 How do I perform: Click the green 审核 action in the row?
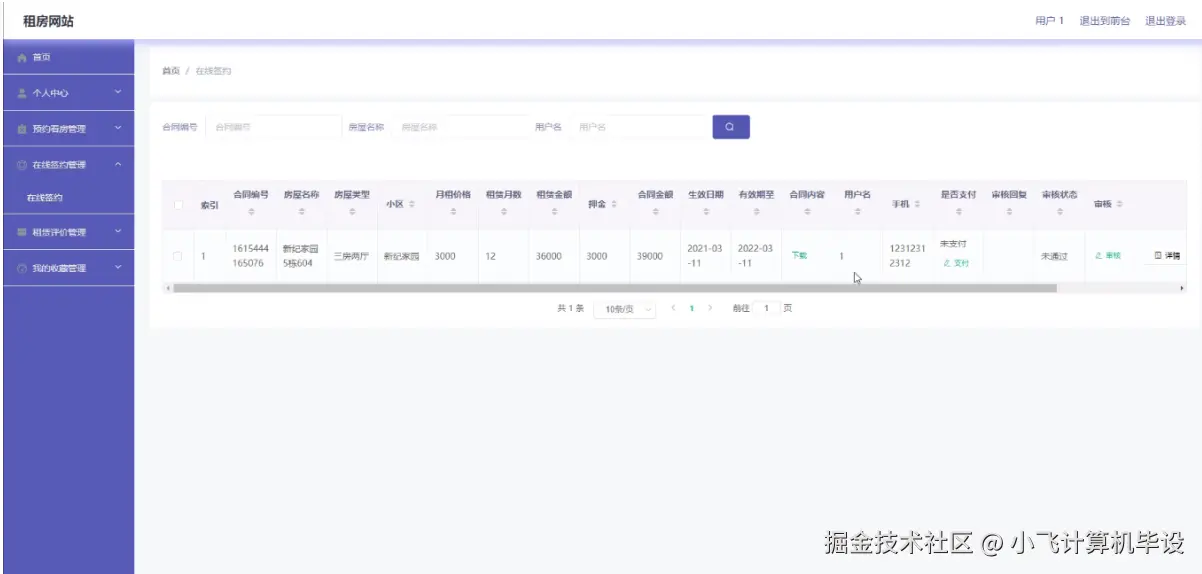1108,256
